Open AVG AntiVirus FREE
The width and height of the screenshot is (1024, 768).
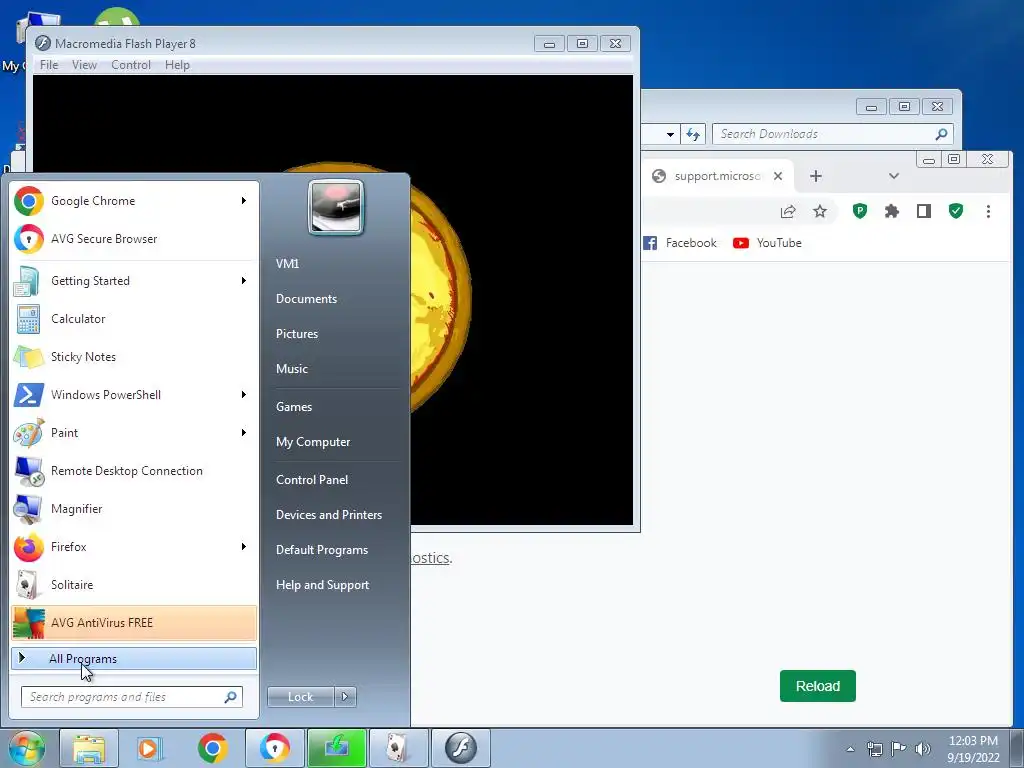tap(134, 622)
